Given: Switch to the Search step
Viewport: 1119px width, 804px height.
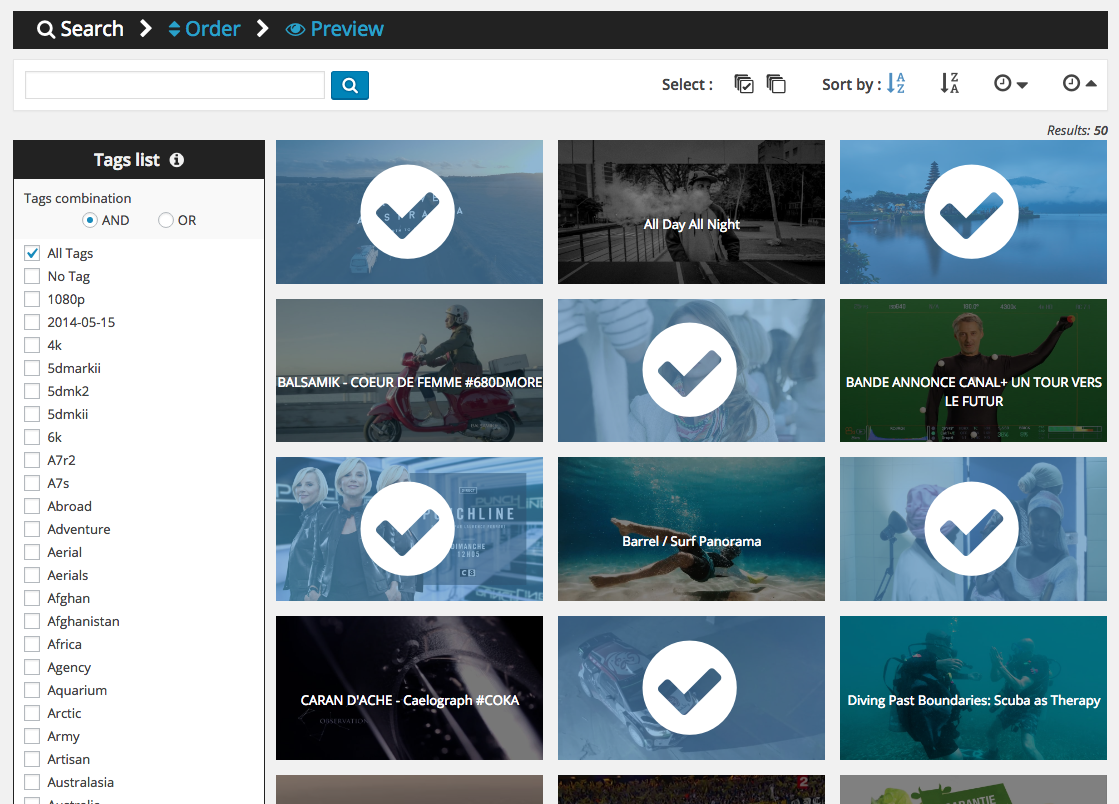Looking at the screenshot, I should 80,29.
